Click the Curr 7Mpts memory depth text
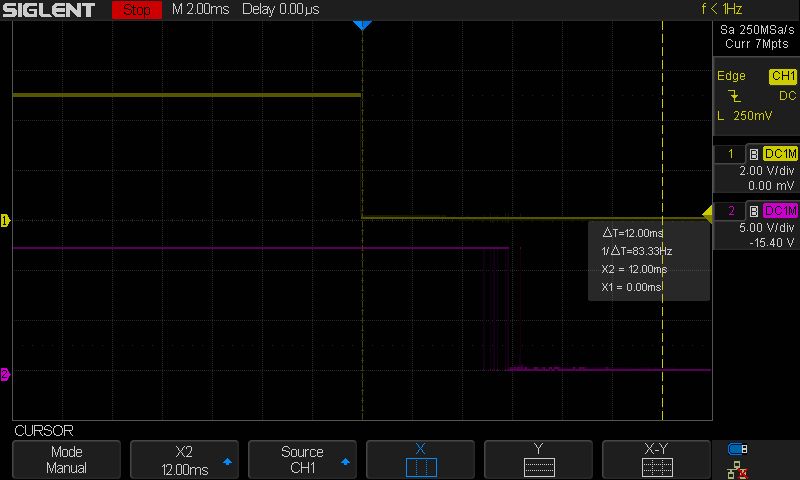Screen dimensions: 800x480 (x=757, y=44)
